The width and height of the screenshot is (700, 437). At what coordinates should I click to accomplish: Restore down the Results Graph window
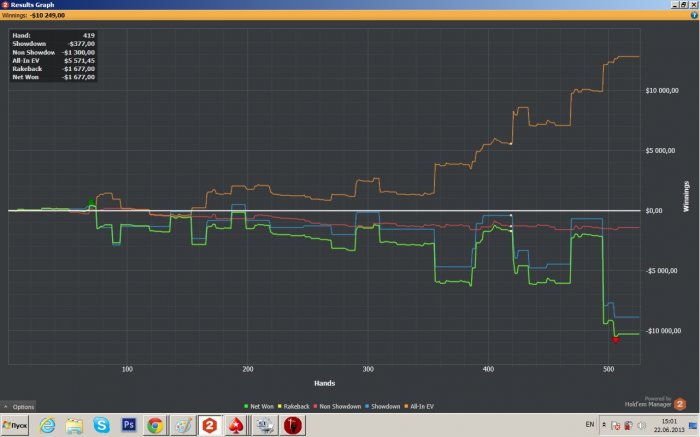tap(683, 4)
